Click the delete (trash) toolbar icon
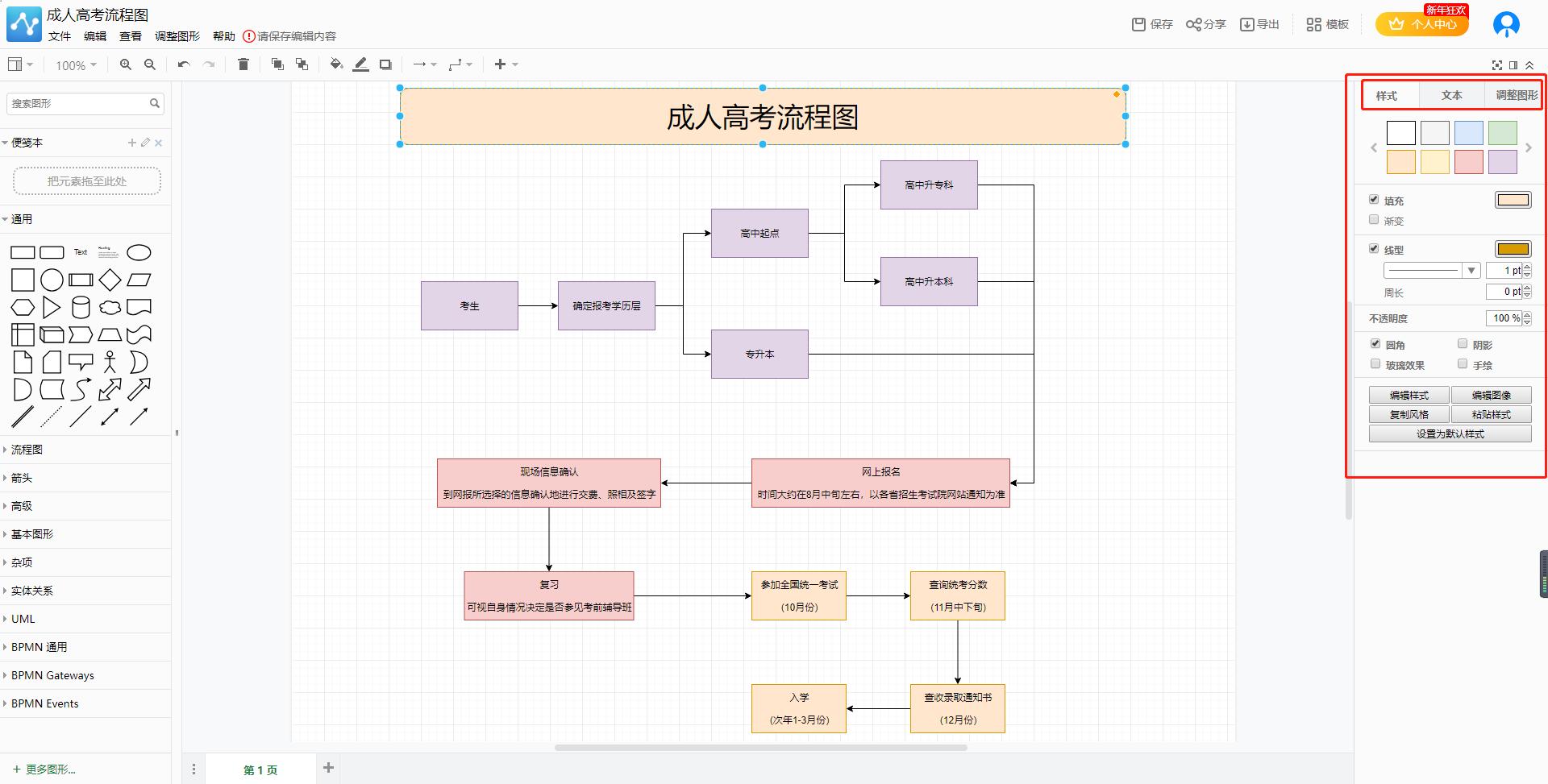The image size is (1548, 784). tap(243, 64)
